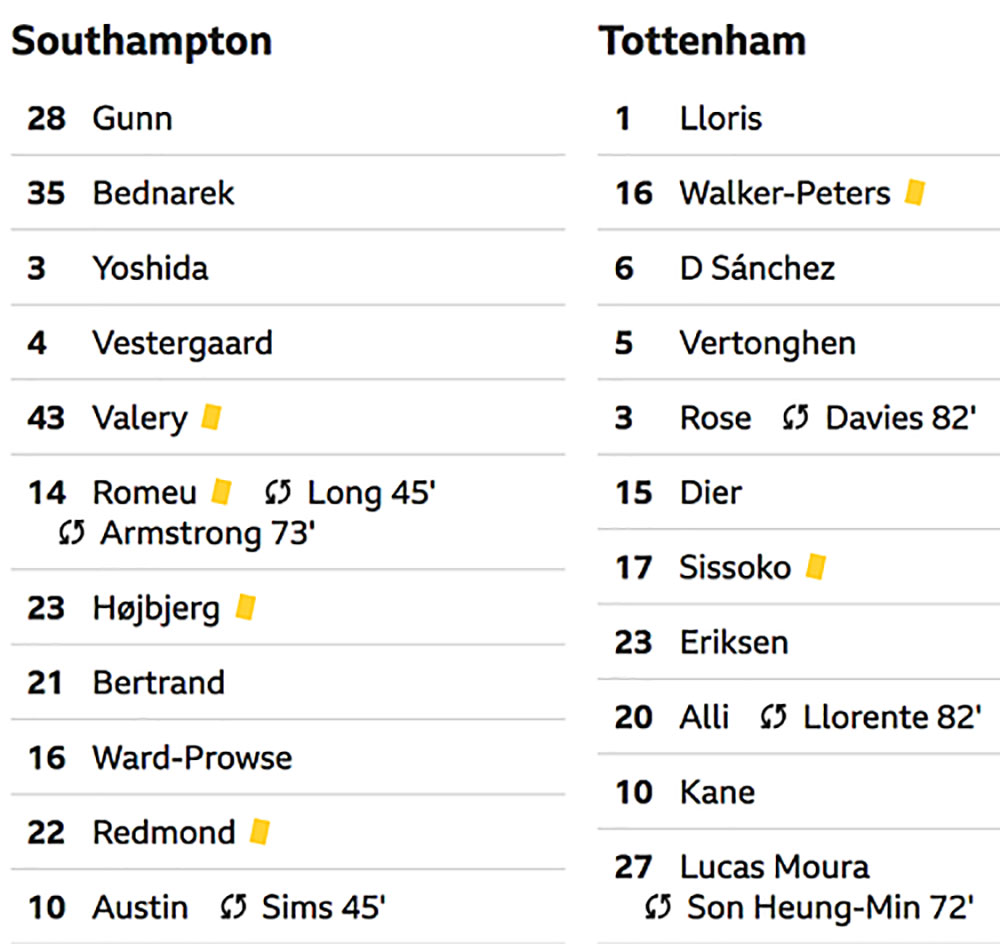The height and width of the screenshot is (944, 1000).
Task: Click the yellow card icon next to Højbjerg
Action: click(246, 607)
